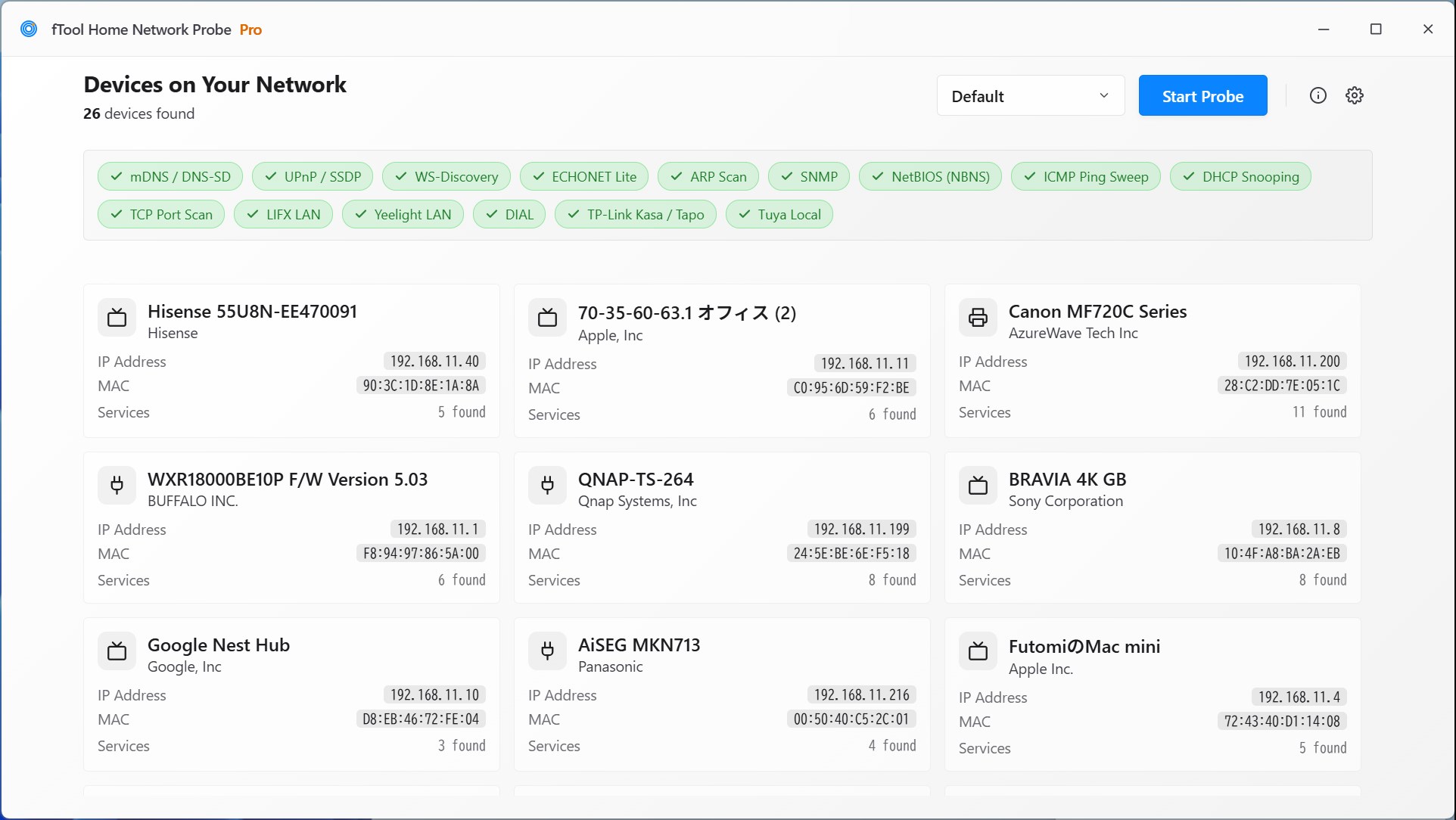Click the Start Probe button
The width and height of the screenshot is (1456, 820).
[1203, 95]
